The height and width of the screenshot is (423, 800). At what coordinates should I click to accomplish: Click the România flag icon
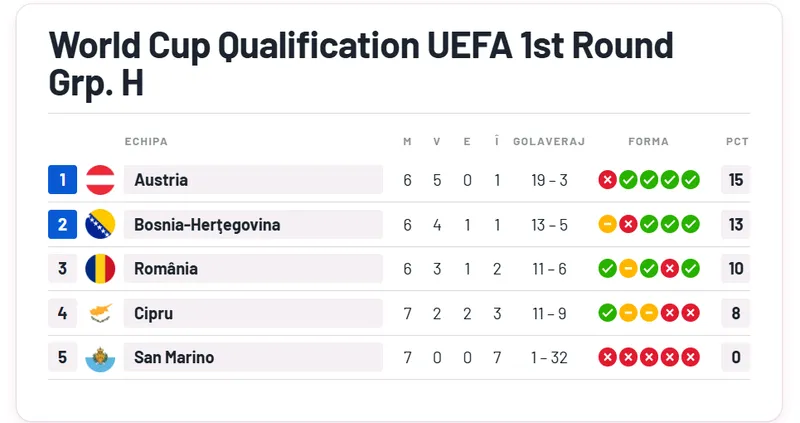click(x=100, y=269)
